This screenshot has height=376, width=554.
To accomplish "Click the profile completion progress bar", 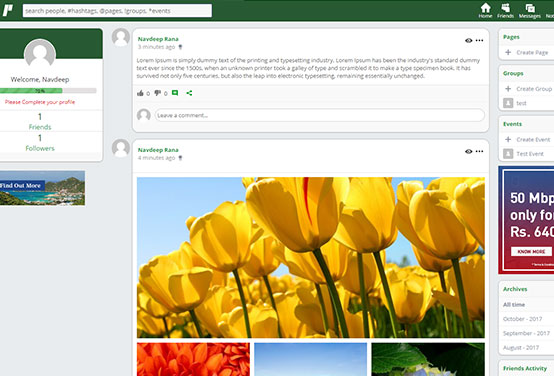I will (x=48, y=90).
